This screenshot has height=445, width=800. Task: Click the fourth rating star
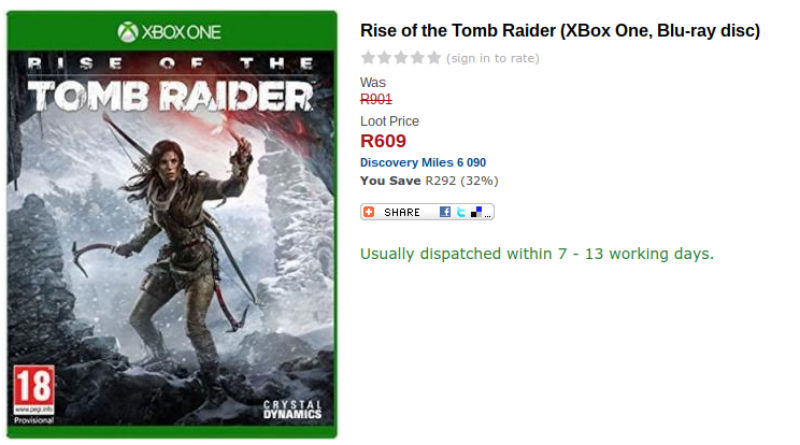click(x=417, y=58)
